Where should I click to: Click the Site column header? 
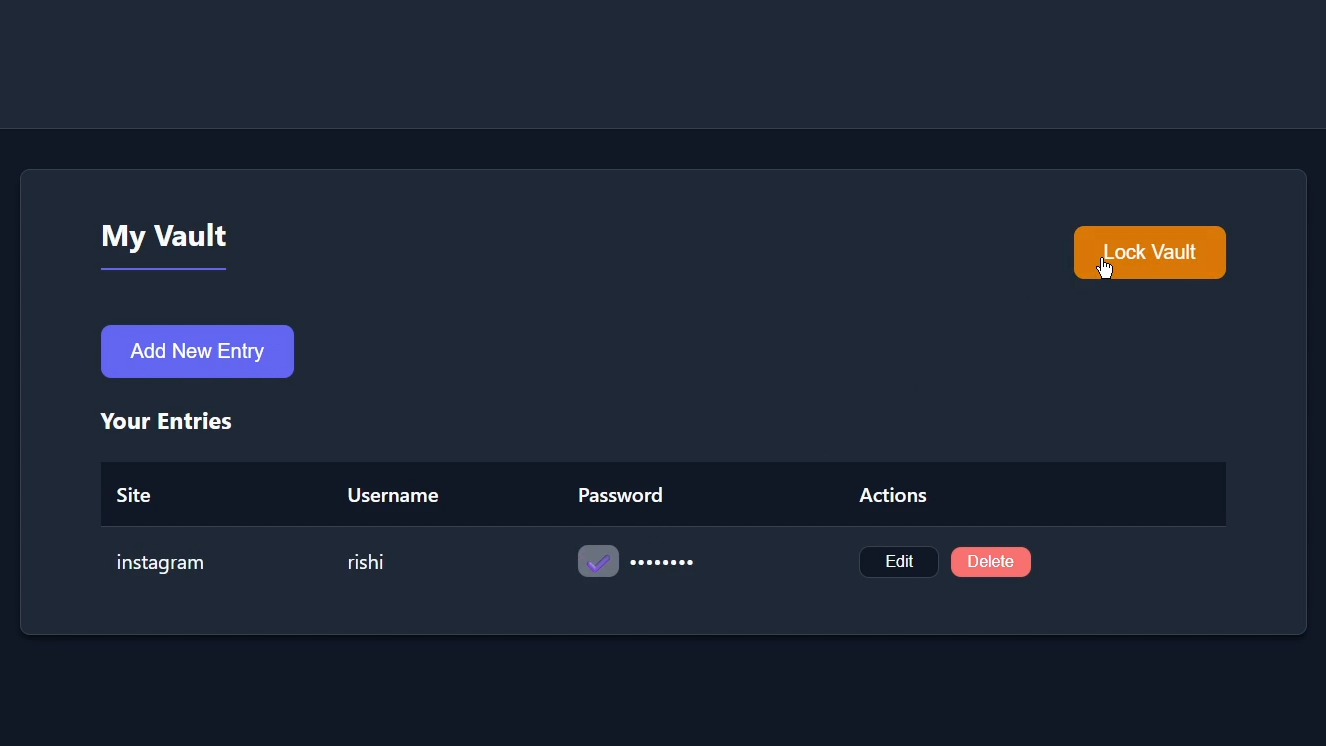133,495
